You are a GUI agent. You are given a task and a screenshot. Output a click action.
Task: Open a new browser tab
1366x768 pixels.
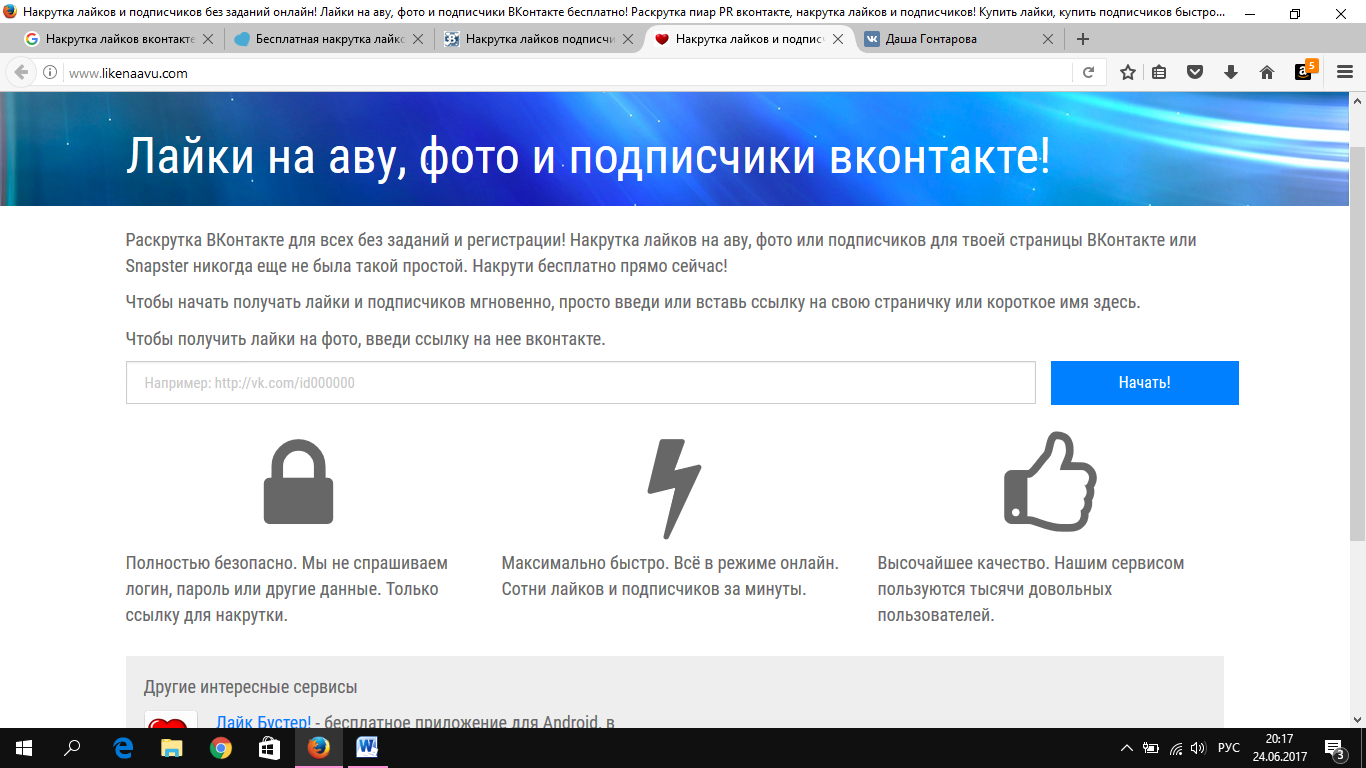coord(1082,39)
